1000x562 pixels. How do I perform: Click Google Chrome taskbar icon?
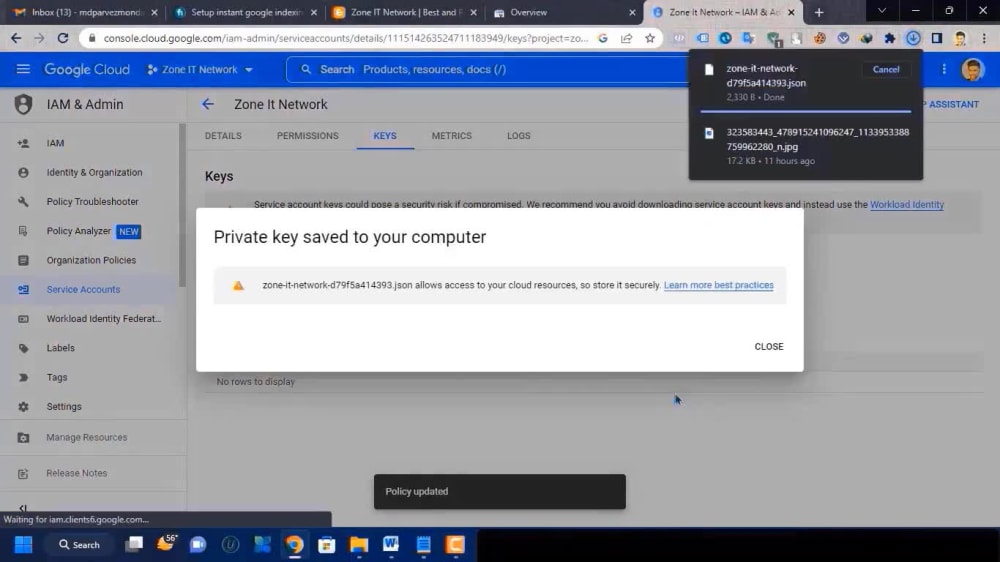294,545
